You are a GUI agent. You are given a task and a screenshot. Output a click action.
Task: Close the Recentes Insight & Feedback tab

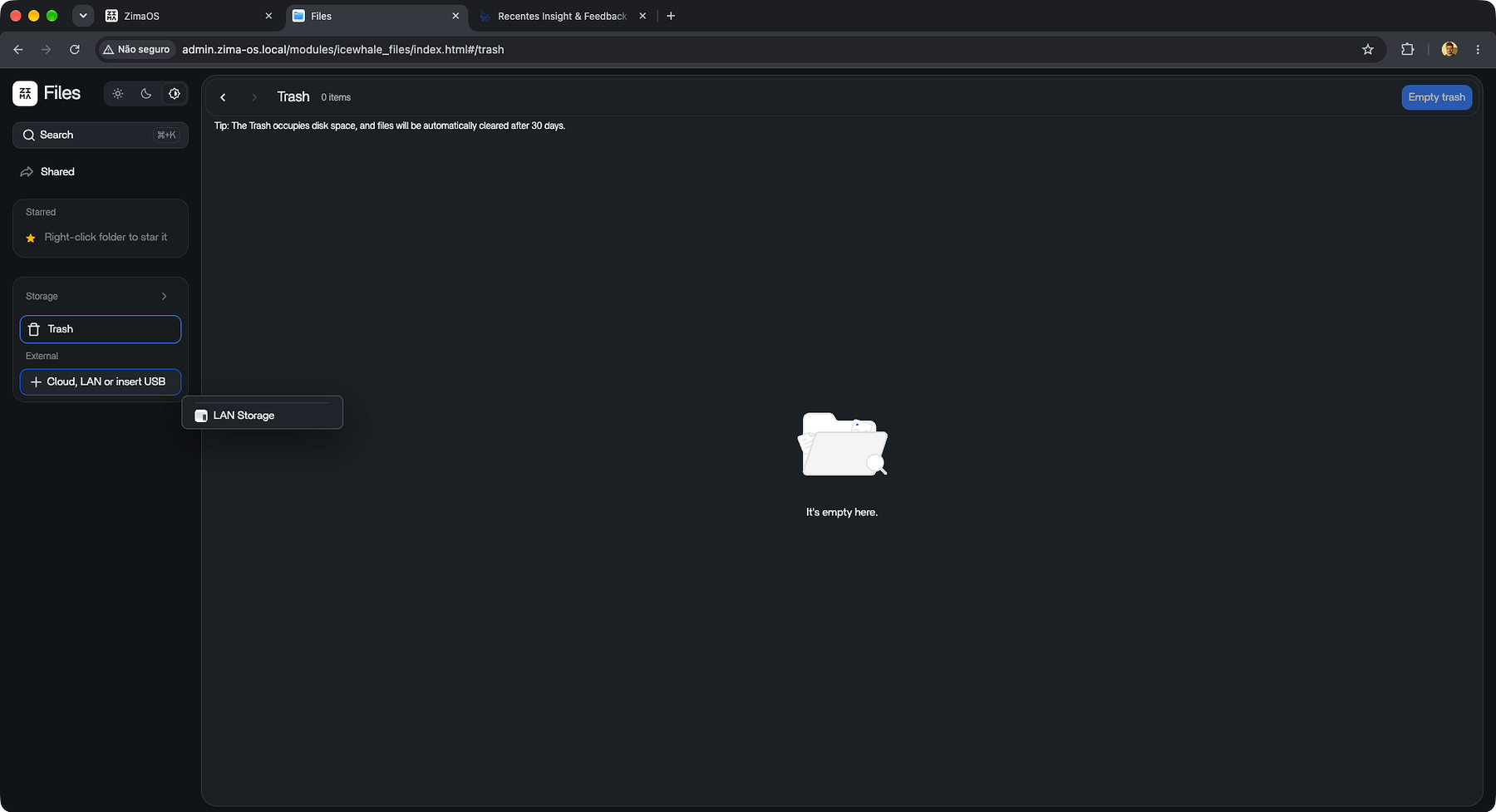(642, 16)
